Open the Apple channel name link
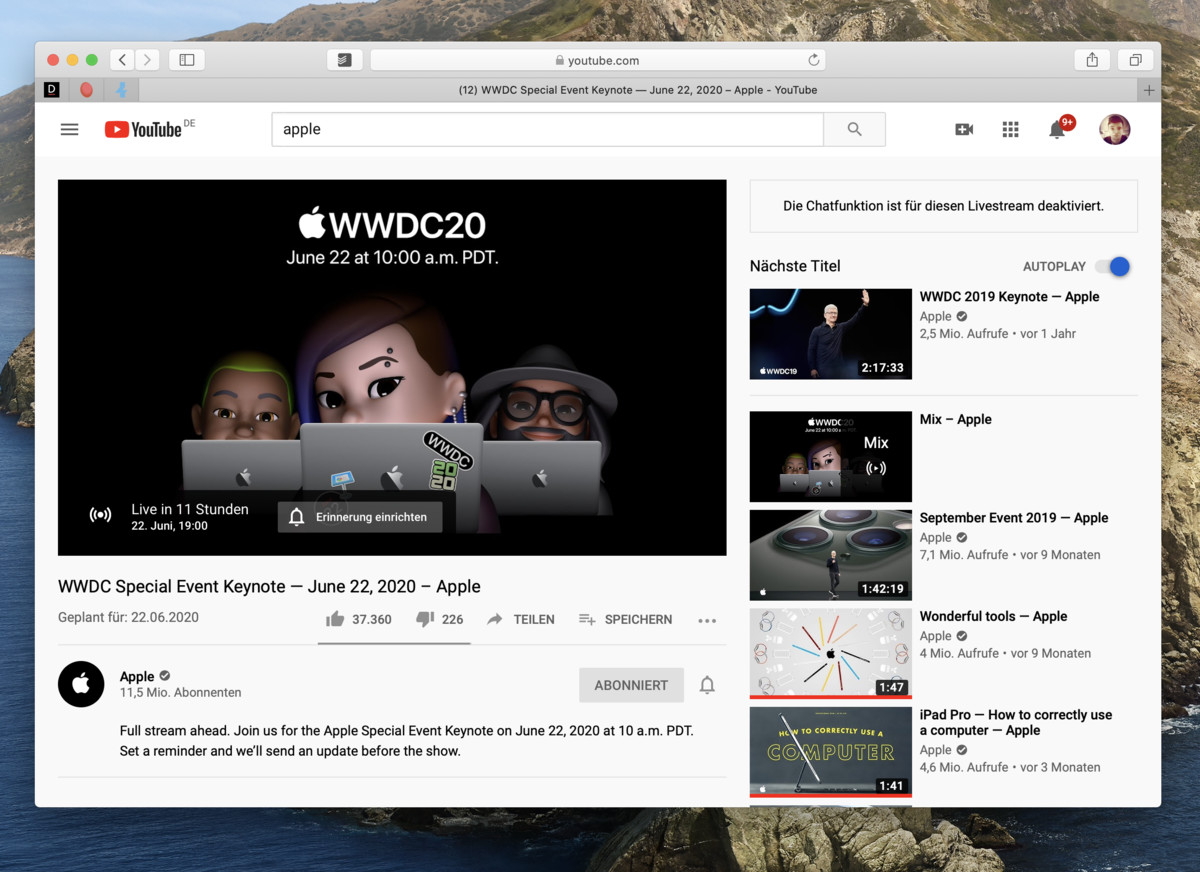This screenshot has width=1200, height=872. [137, 676]
